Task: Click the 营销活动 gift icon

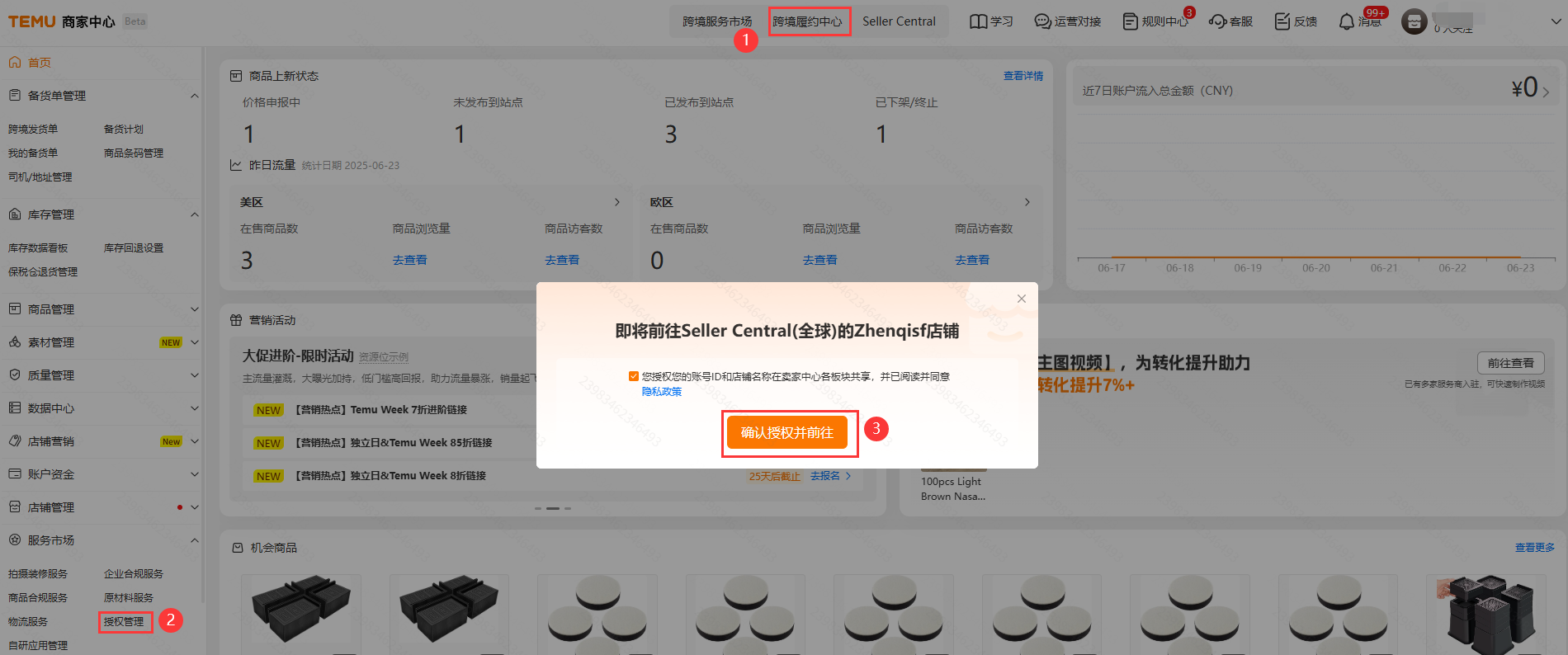Action: [x=236, y=320]
